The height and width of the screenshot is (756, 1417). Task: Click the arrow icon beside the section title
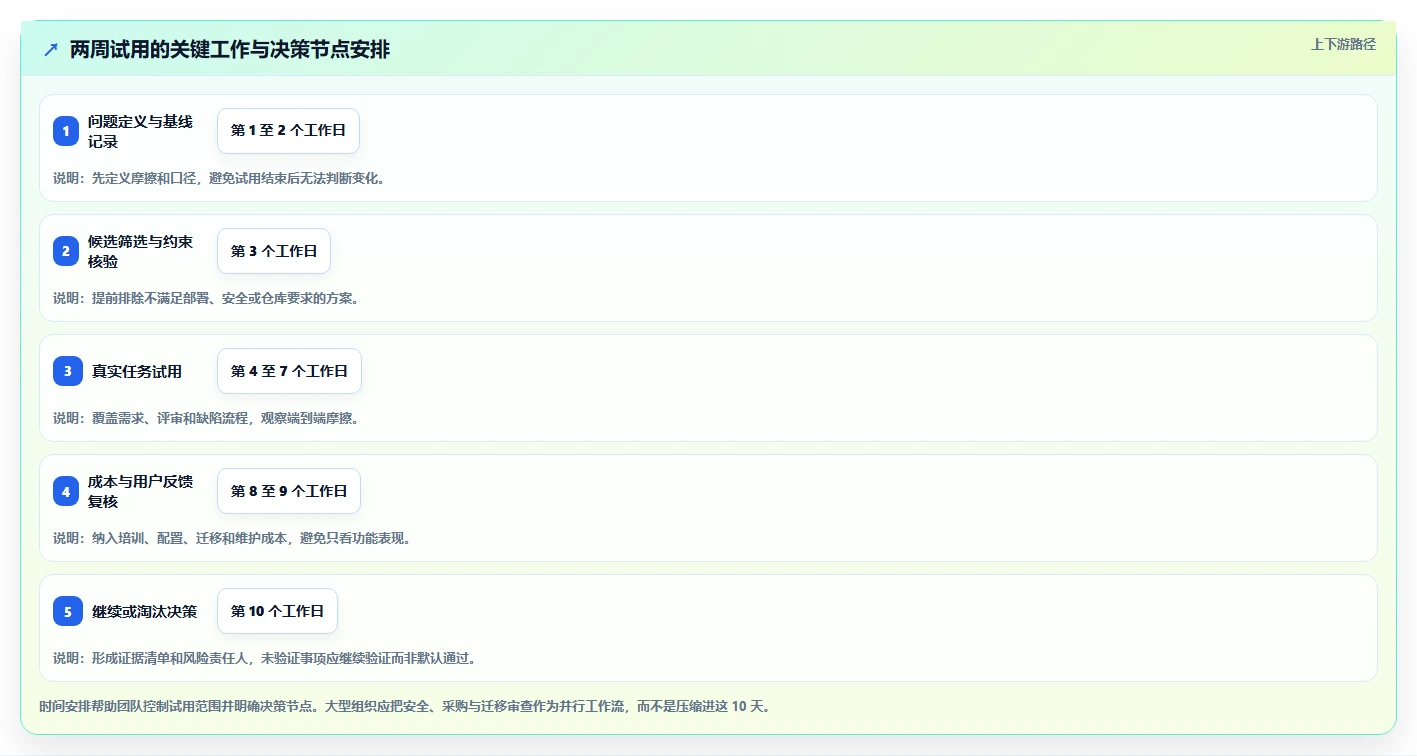[x=51, y=50]
